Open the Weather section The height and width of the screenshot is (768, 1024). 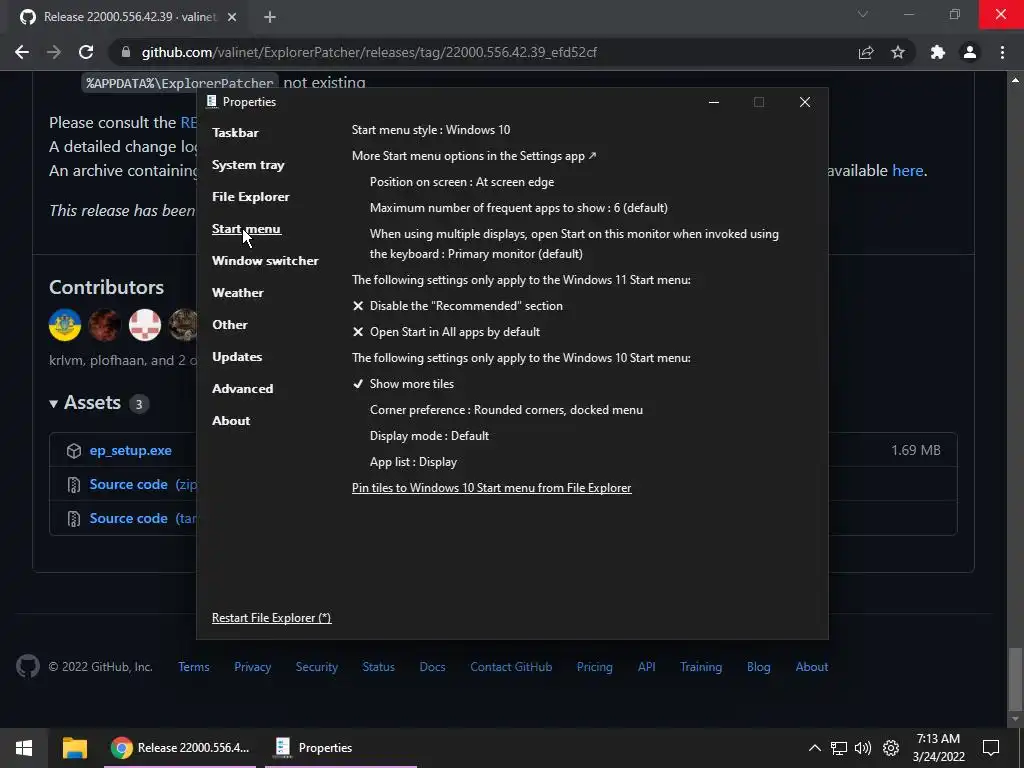(x=238, y=293)
